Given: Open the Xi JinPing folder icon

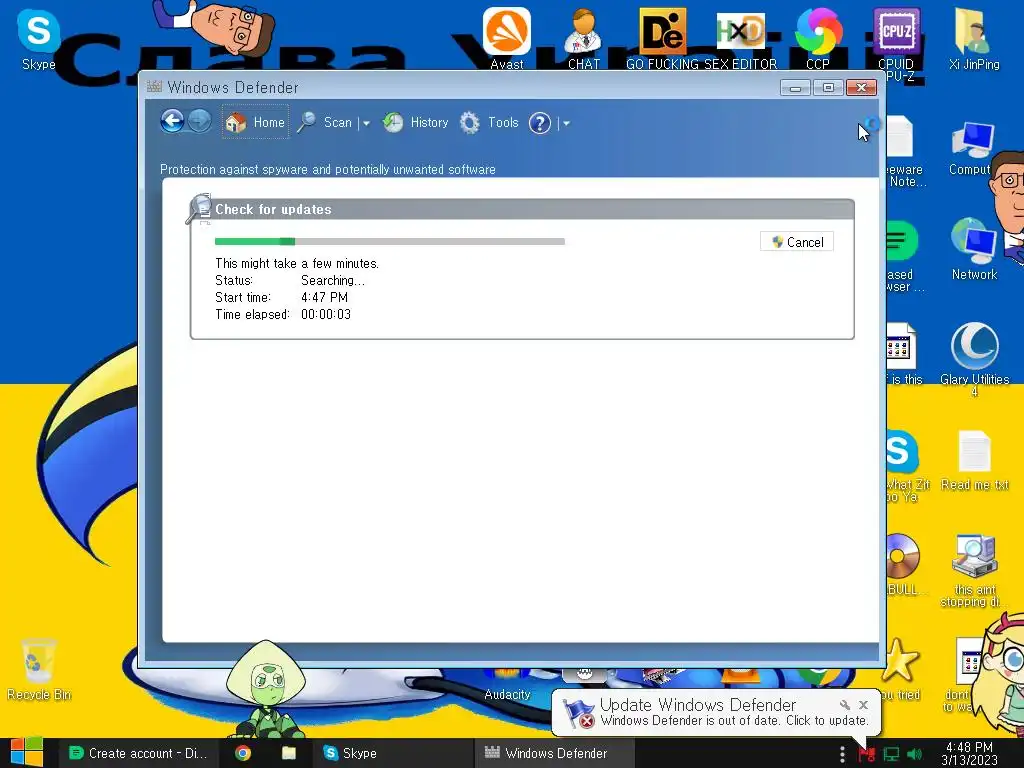Looking at the screenshot, I should tap(974, 38).
